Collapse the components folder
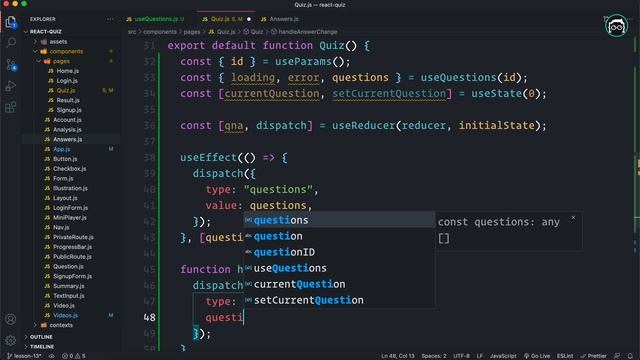Screen dimensions: 640x360 pyautogui.click(x=66, y=51)
